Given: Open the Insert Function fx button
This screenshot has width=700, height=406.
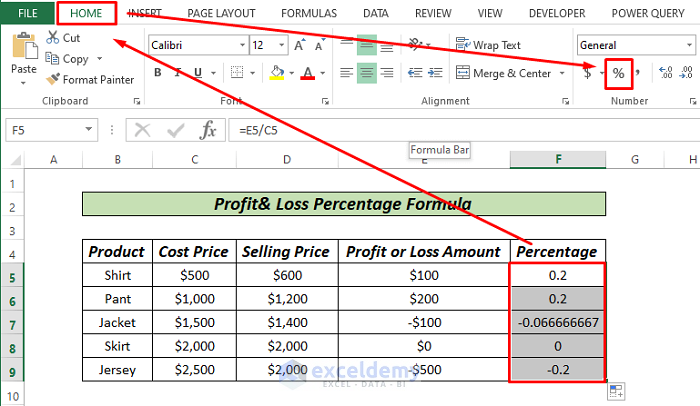Looking at the screenshot, I should tap(208, 130).
